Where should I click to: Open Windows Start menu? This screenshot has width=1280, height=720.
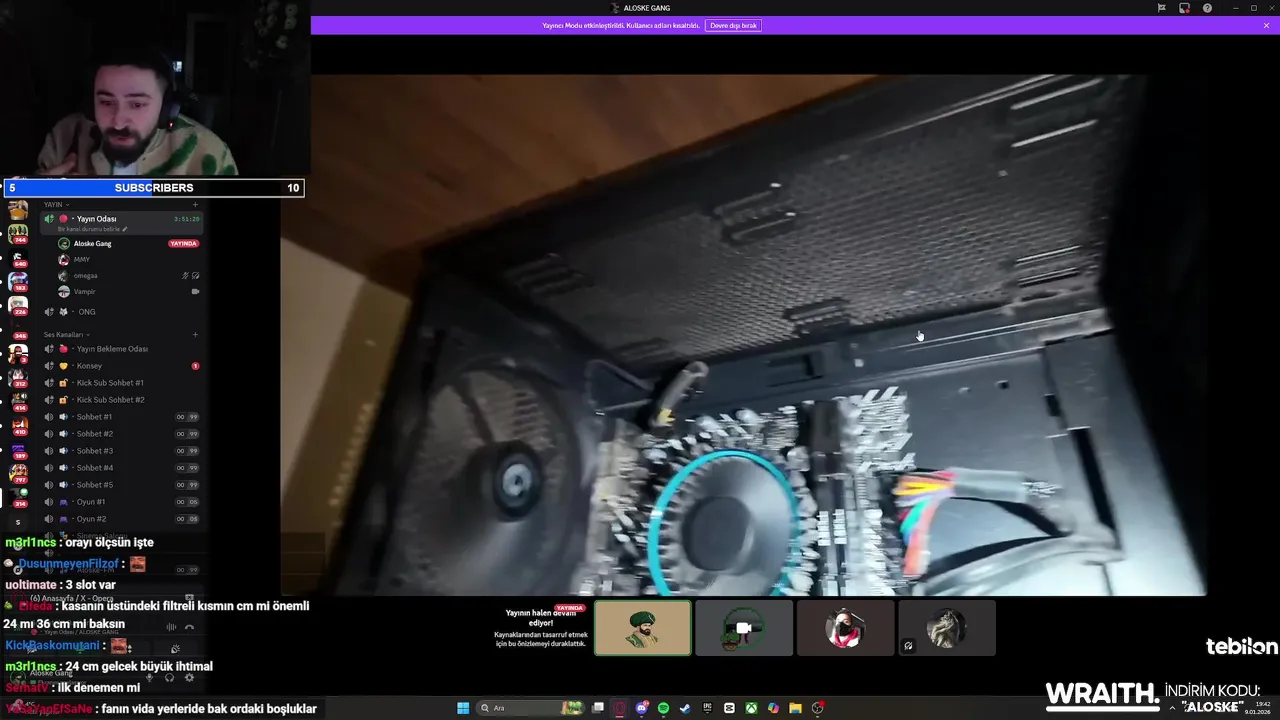click(463, 708)
